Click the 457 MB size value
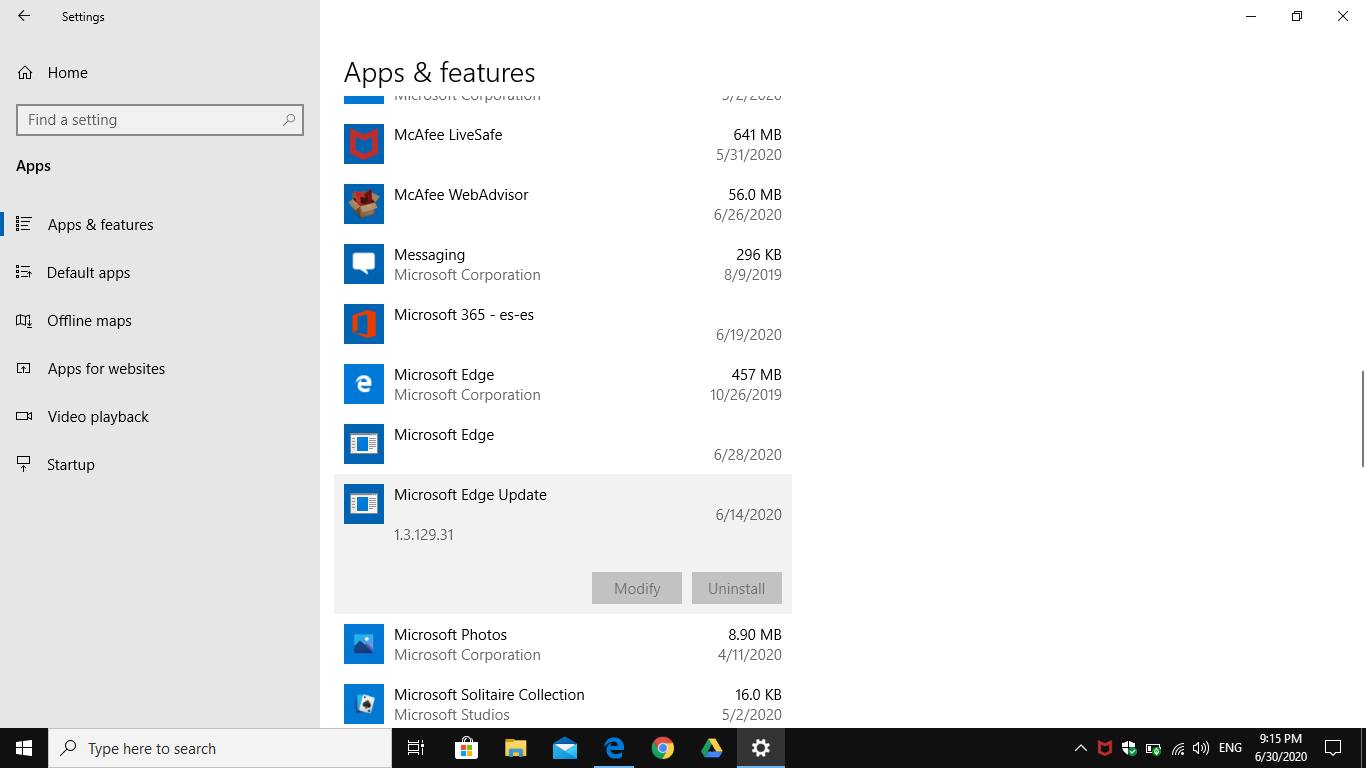Image resolution: width=1366 pixels, height=768 pixels. click(756, 374)
